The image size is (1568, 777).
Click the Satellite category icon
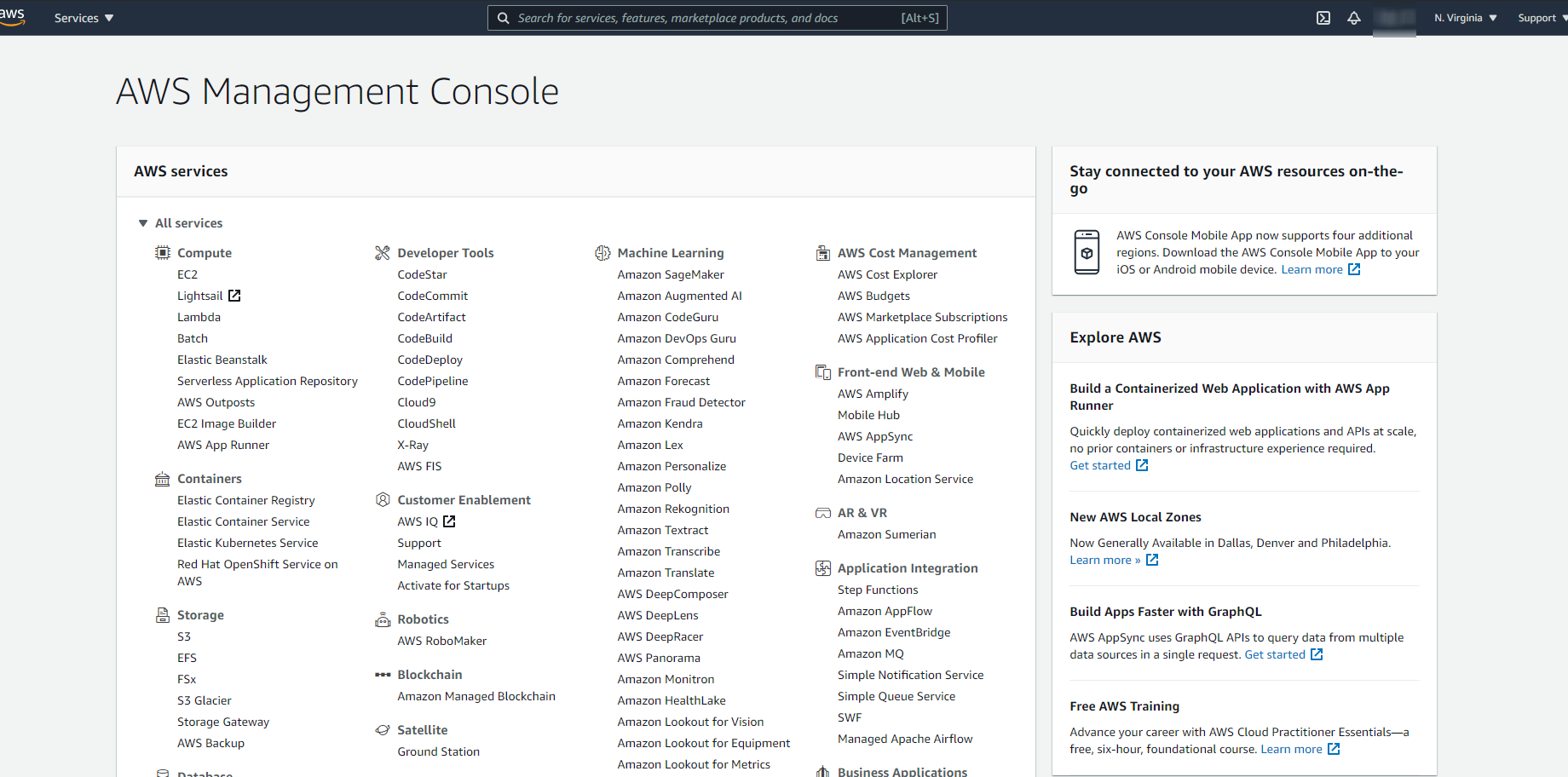pyautogui.click(x=383, y=729)
